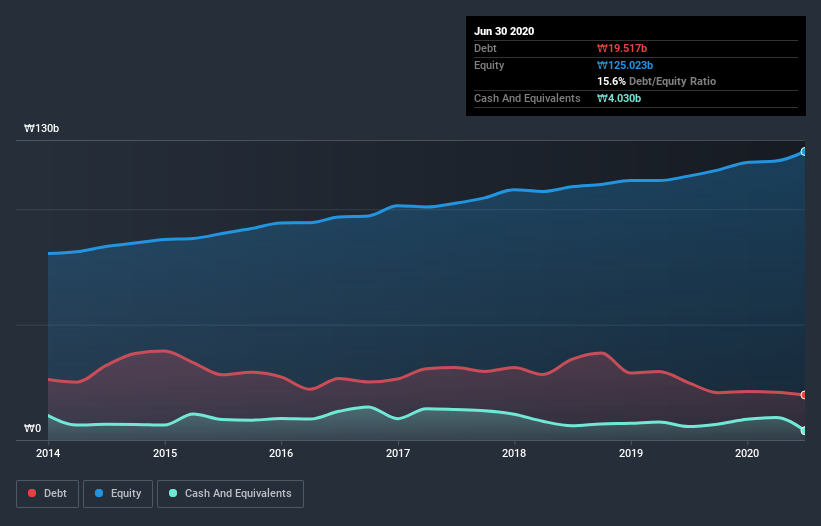Image resolution: width=821 pixels, height=526 pixels.
Task: Click the ₩130b y-axis label
Action: [42, 128]
